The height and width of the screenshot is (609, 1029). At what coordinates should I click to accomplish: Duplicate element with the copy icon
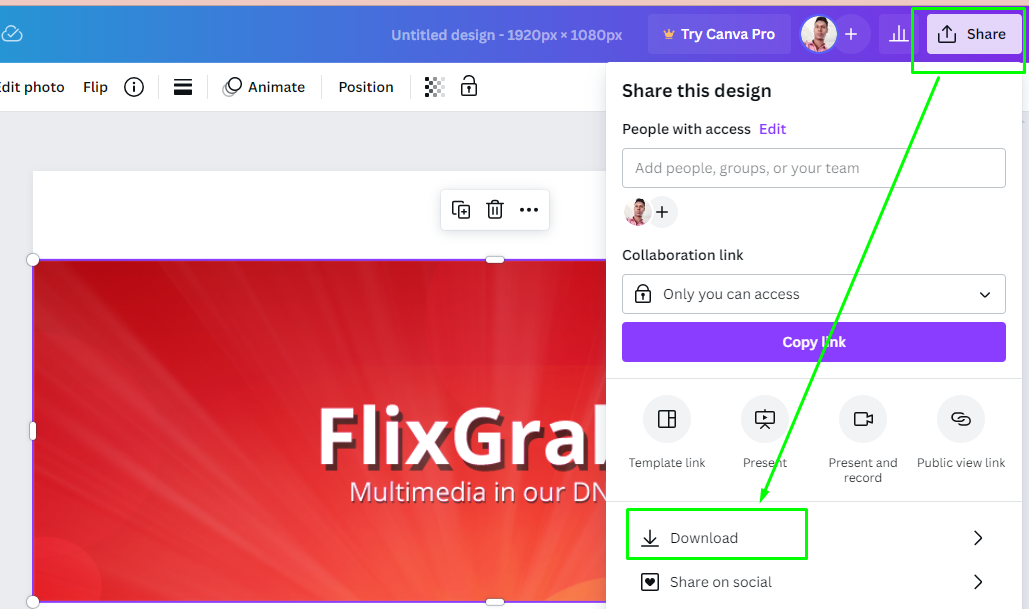point(461,209)
